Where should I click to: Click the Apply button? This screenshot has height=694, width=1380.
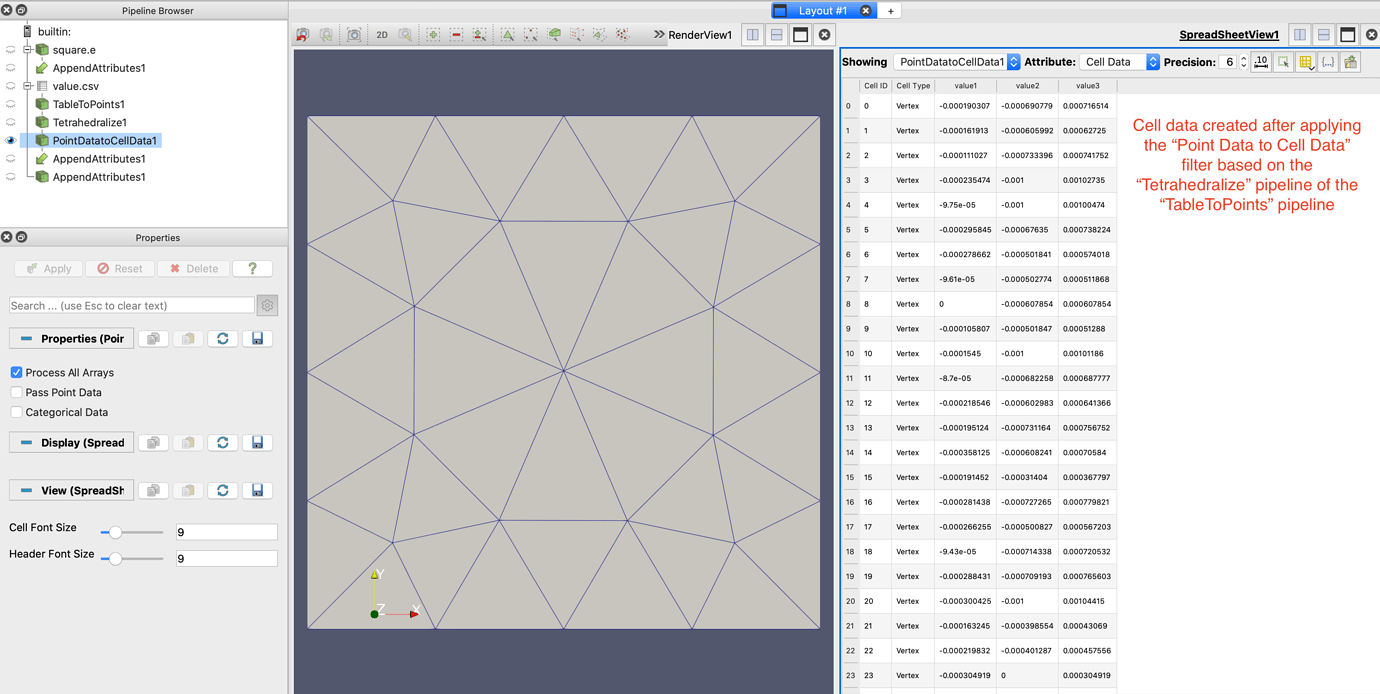coord(48,269)
